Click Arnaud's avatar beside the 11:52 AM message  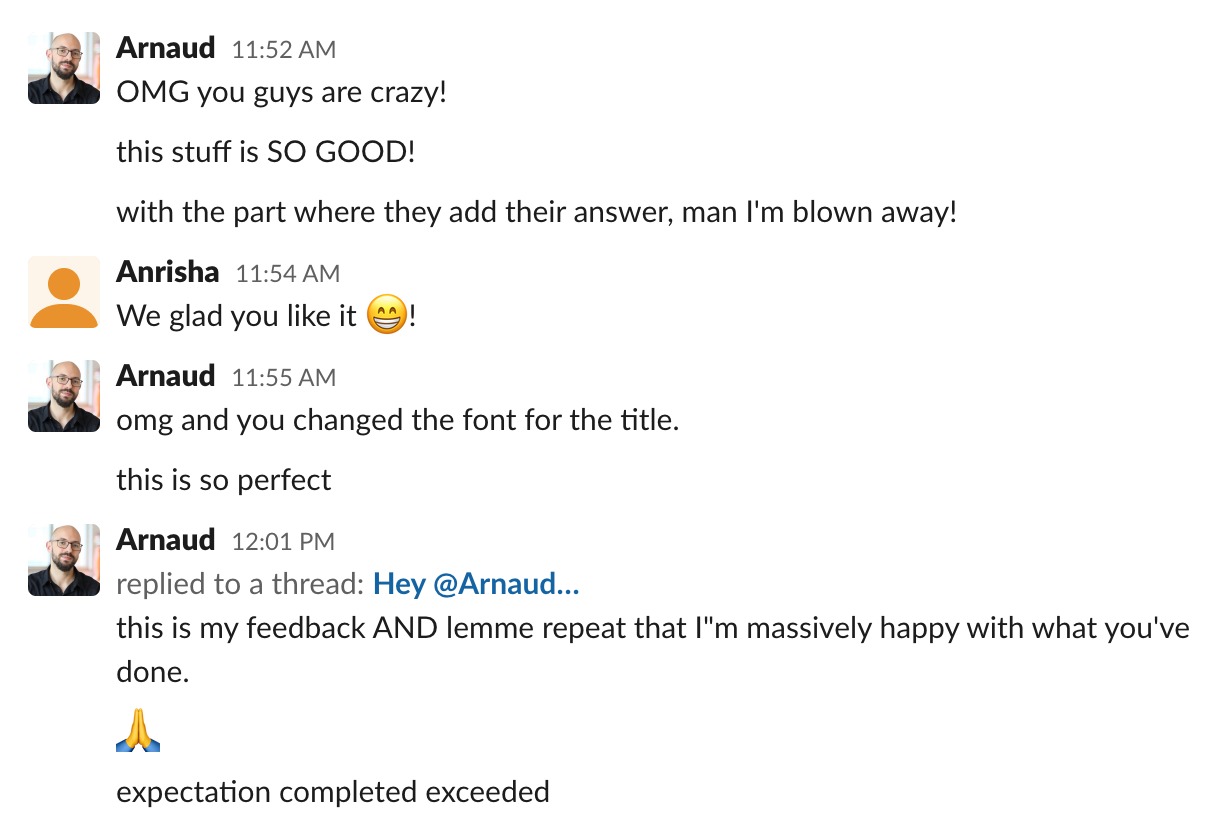(x=64, y=68)
